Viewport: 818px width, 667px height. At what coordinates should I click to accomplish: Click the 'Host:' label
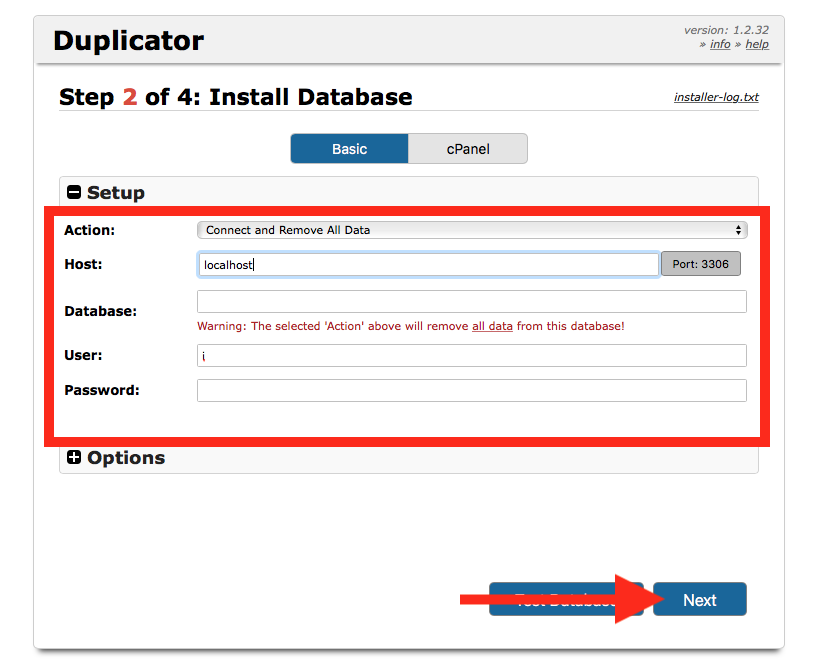[83, 264]
